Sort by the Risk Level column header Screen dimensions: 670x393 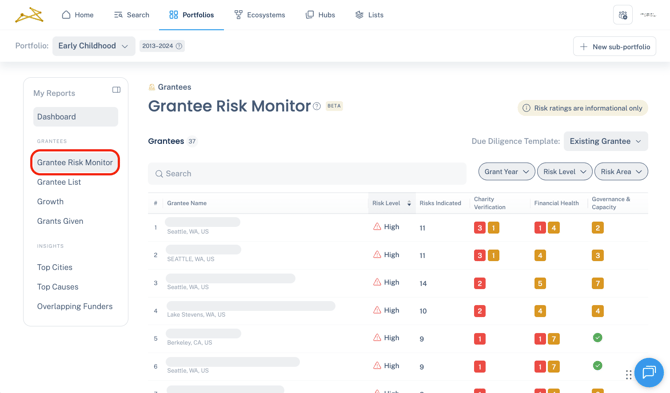point(391,203)
